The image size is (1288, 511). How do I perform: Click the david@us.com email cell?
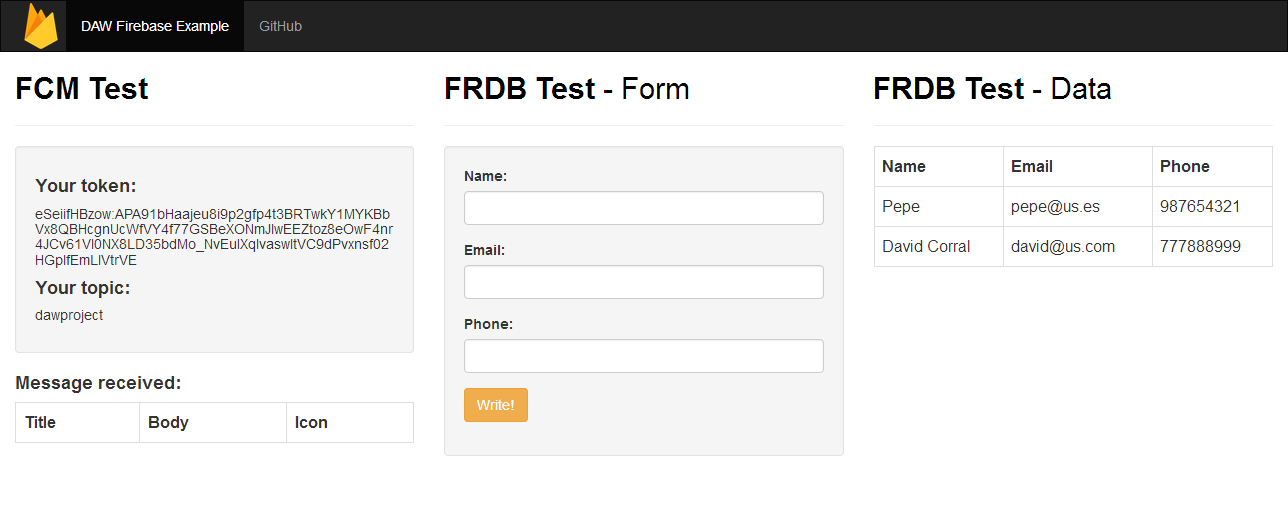(x=1062, y=246)
